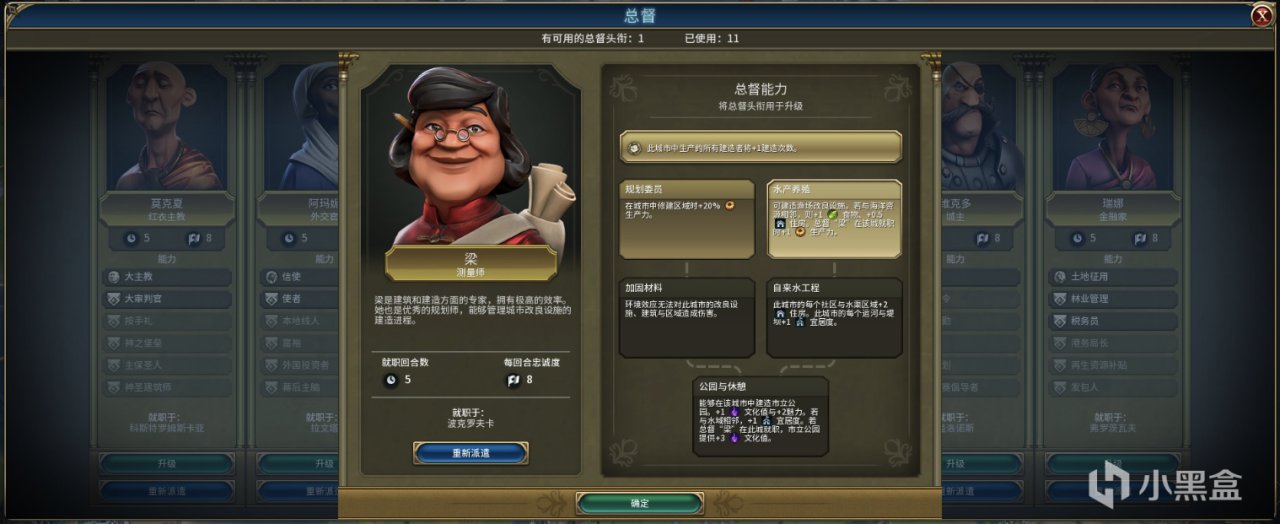Pick the 公园与休憩 promotion

pyautogui.click(x=760, y=416)
